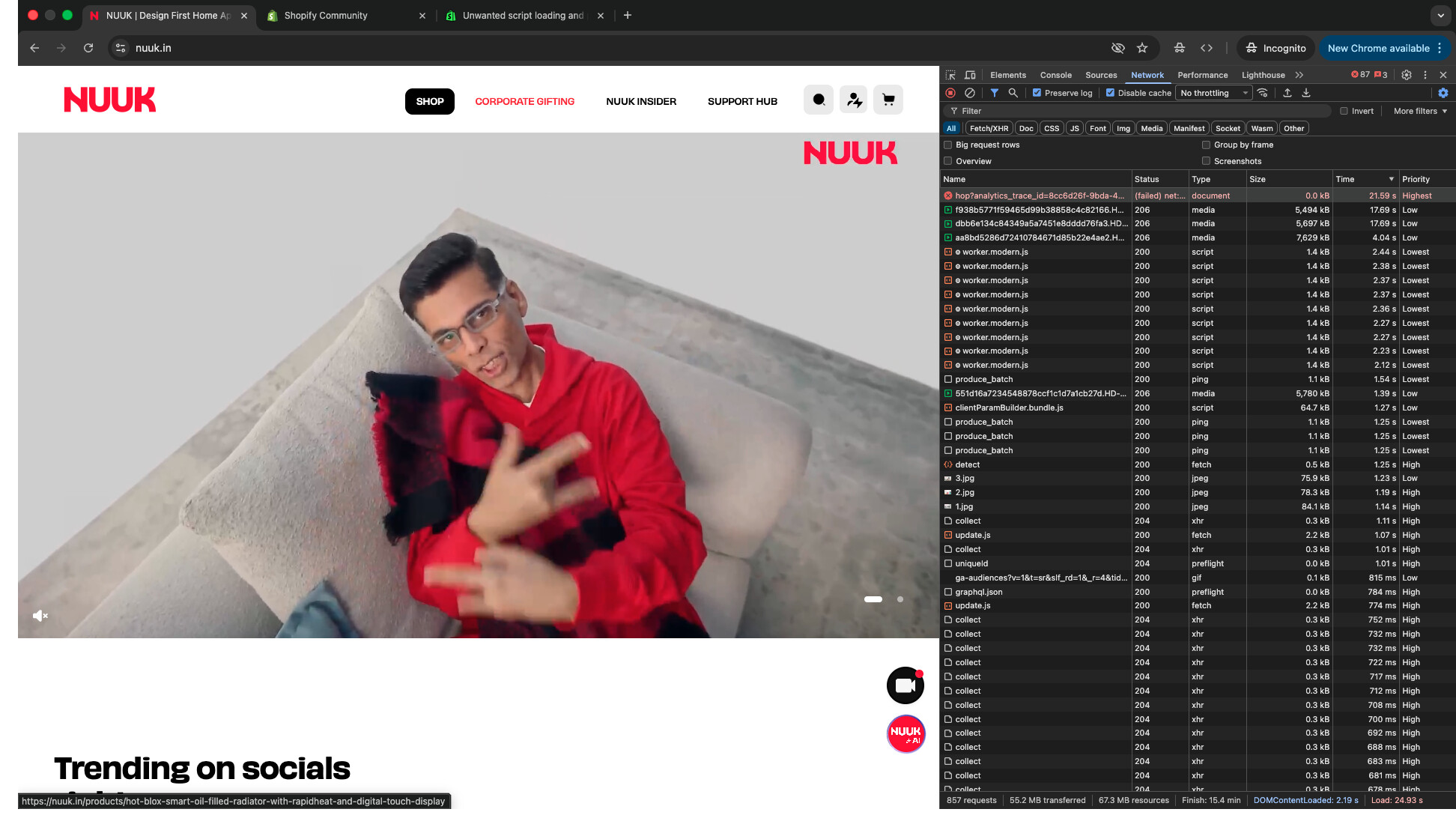
Task: Select the Fetch/XHR filter type
Action: pyautogui.click(x=989, y=128)
